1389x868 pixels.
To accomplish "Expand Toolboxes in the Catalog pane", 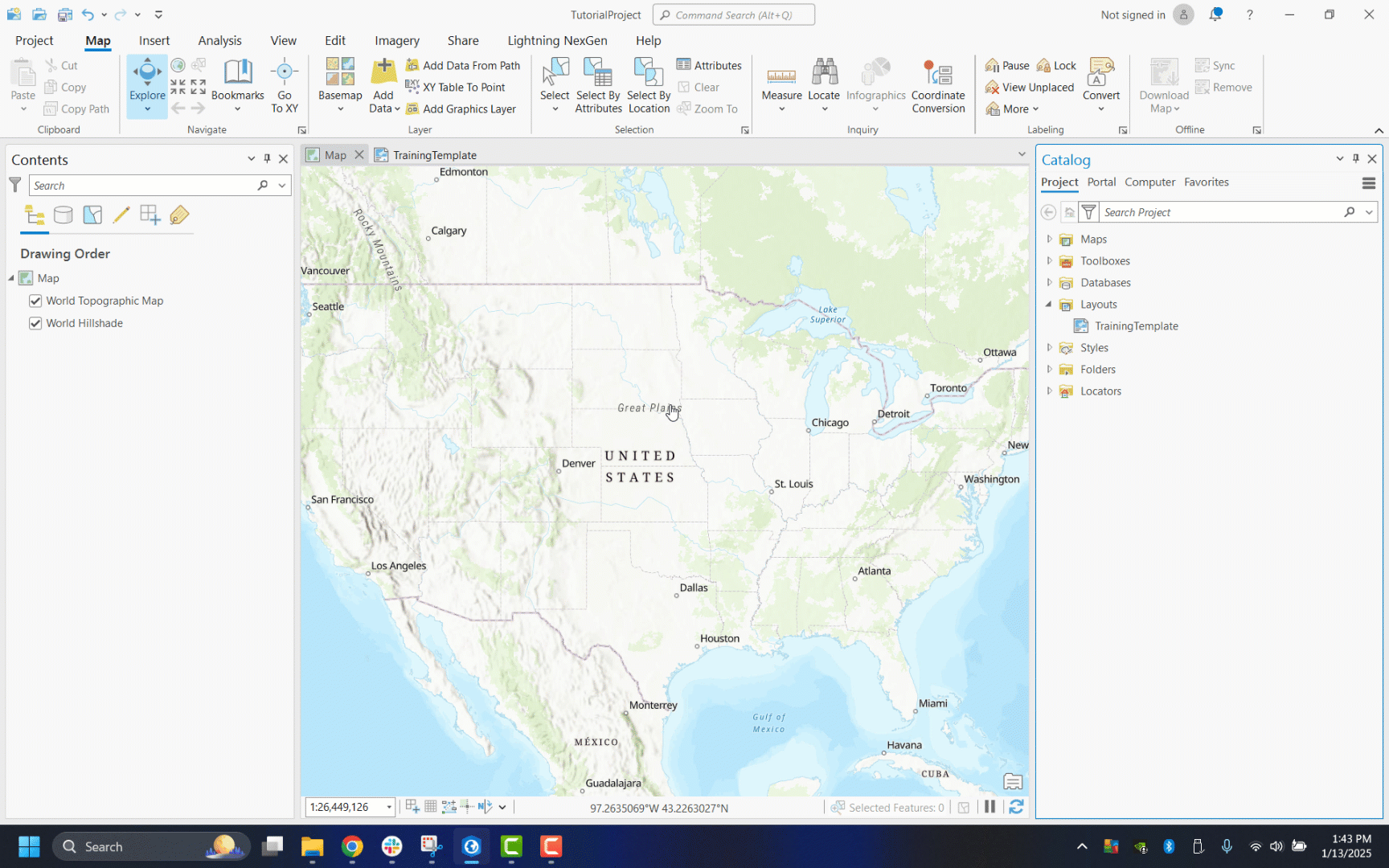I will click(1050, 260).
